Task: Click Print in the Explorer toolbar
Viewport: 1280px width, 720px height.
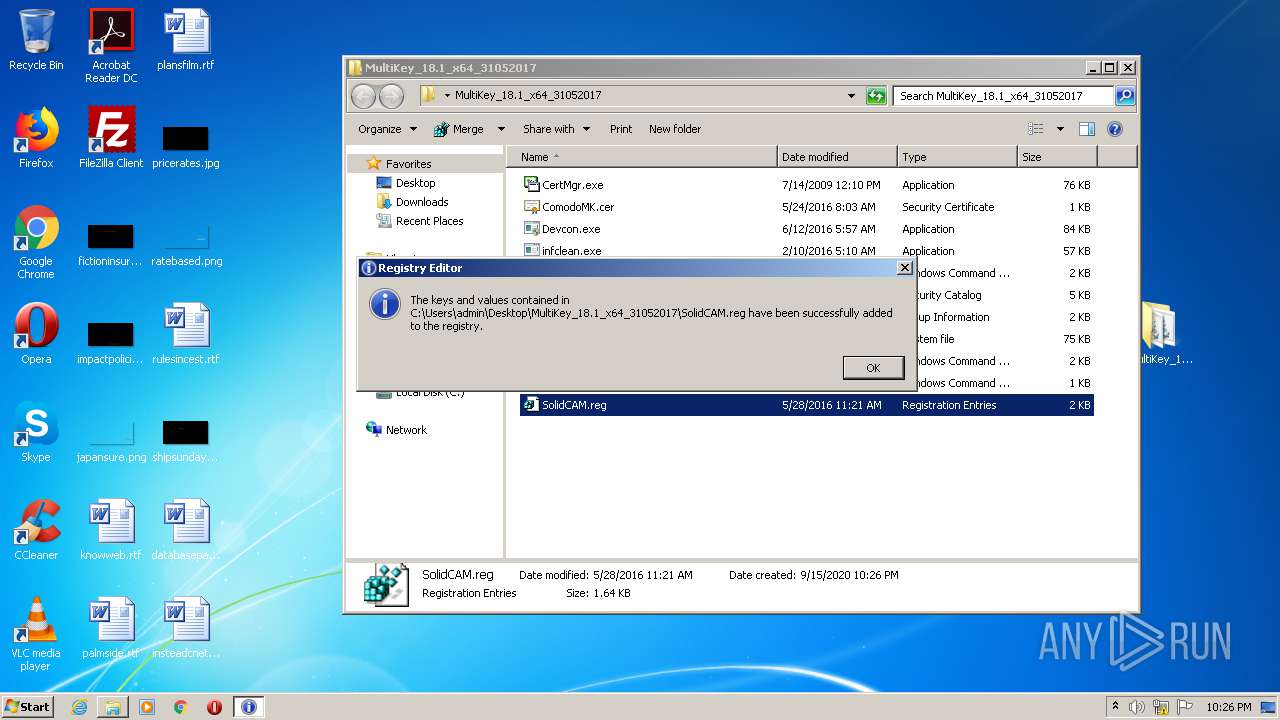Action: click(621, 129)
